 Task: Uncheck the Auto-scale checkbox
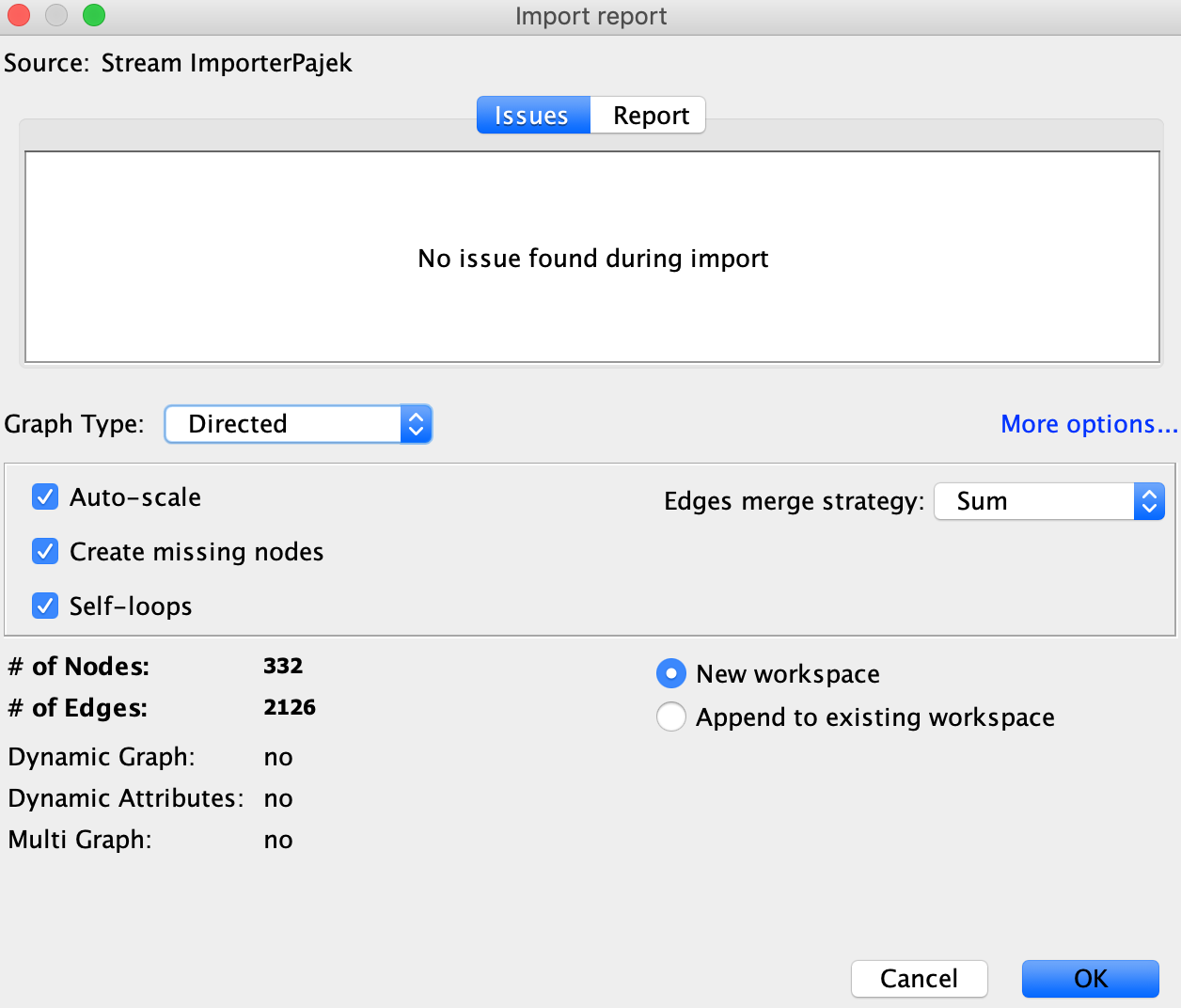[x=45, y=497]
